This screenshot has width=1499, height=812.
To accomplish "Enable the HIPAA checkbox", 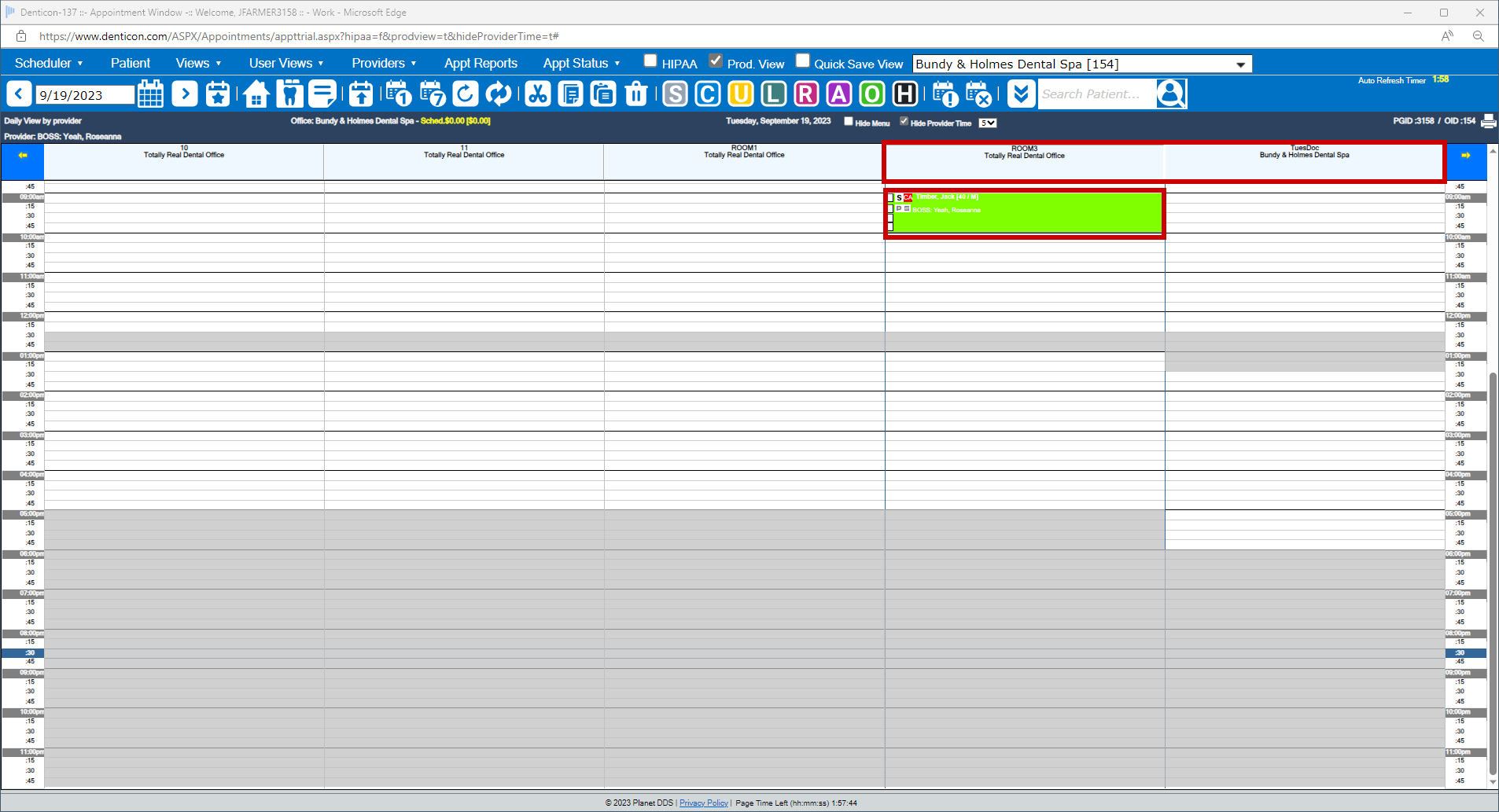I will point(650,61).
